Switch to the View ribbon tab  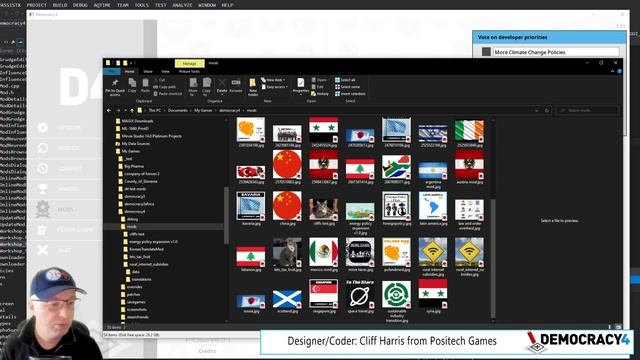point(165,71)
